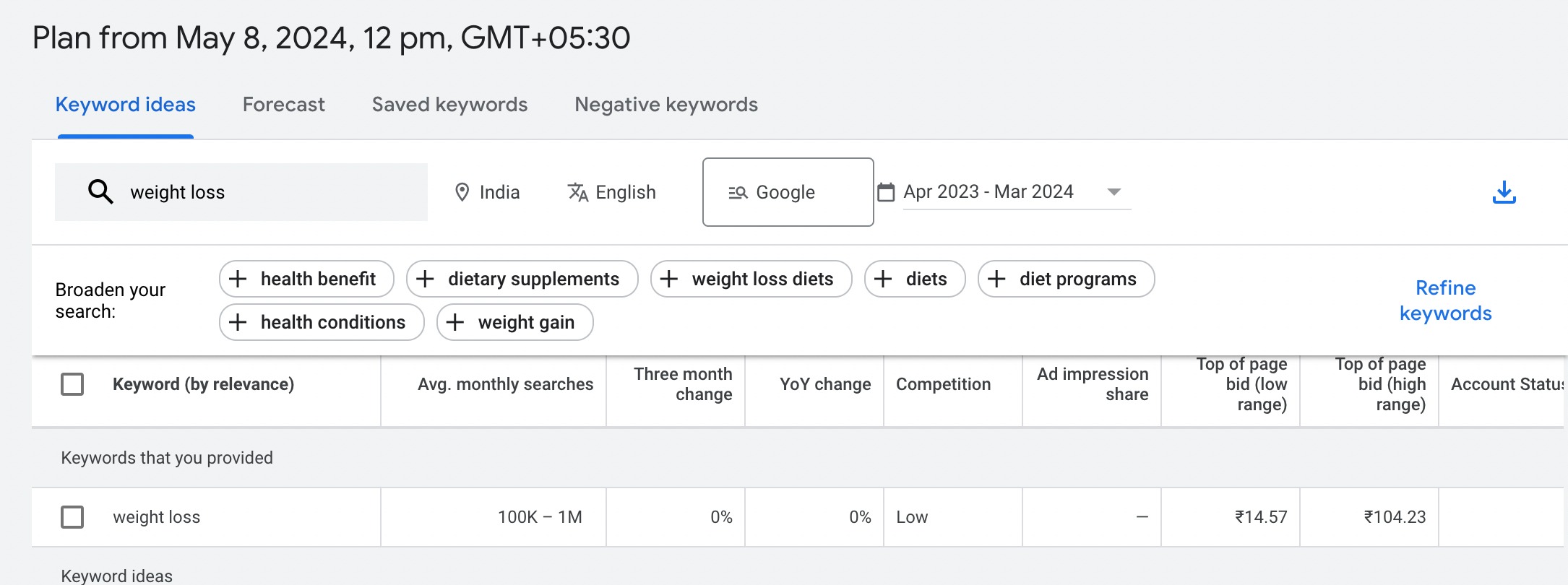1568x585 pixels.
Task: Click the calendar icon for date range
Action: [x=885, y=192]
